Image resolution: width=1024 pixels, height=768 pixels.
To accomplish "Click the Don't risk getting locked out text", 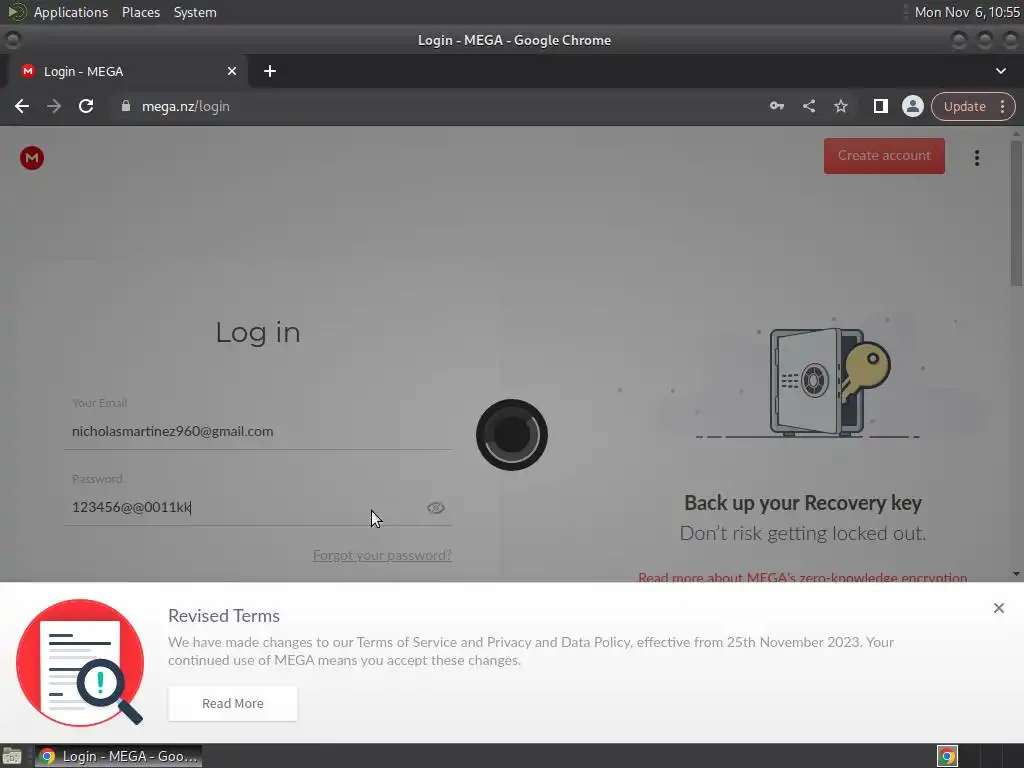I will click(x=803, y=534).
